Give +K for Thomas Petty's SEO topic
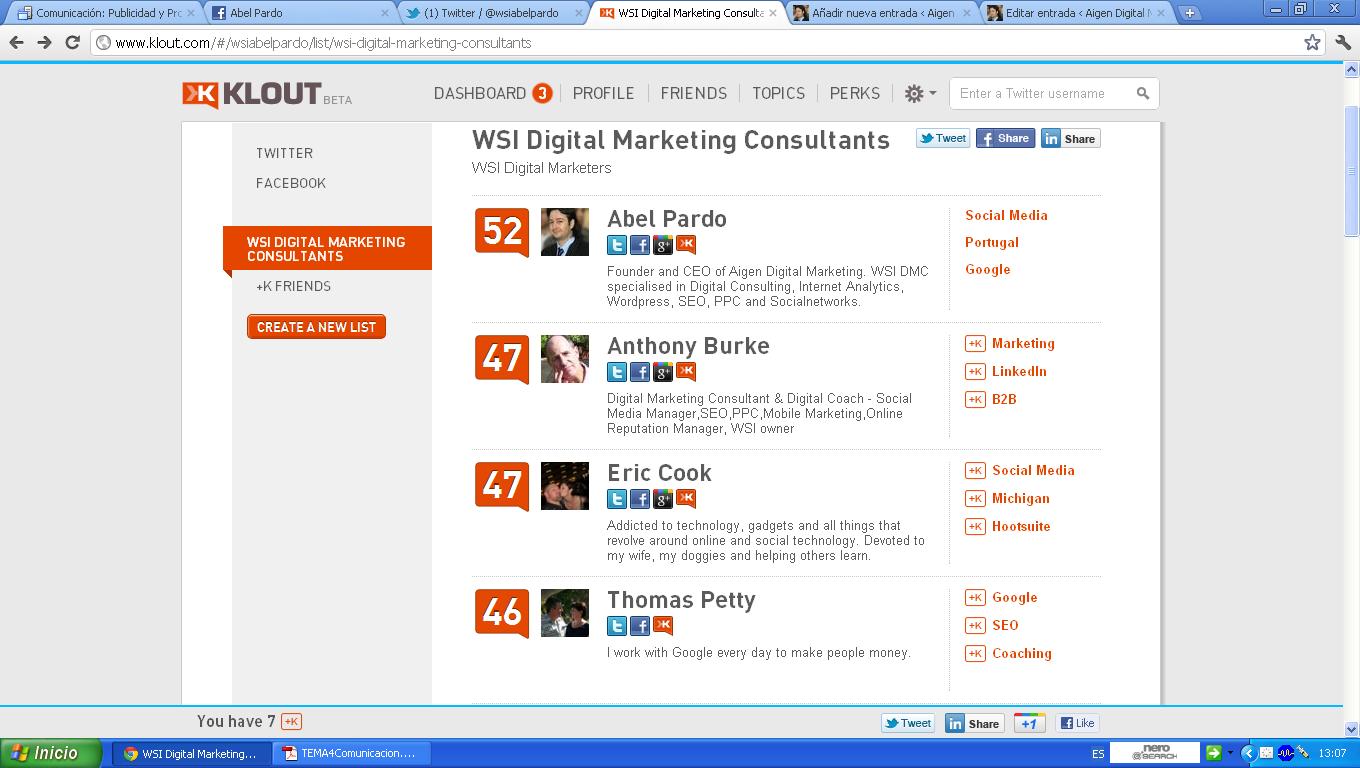The height and width of the screenshot is (768, 1360). click(x=975, y=625)
